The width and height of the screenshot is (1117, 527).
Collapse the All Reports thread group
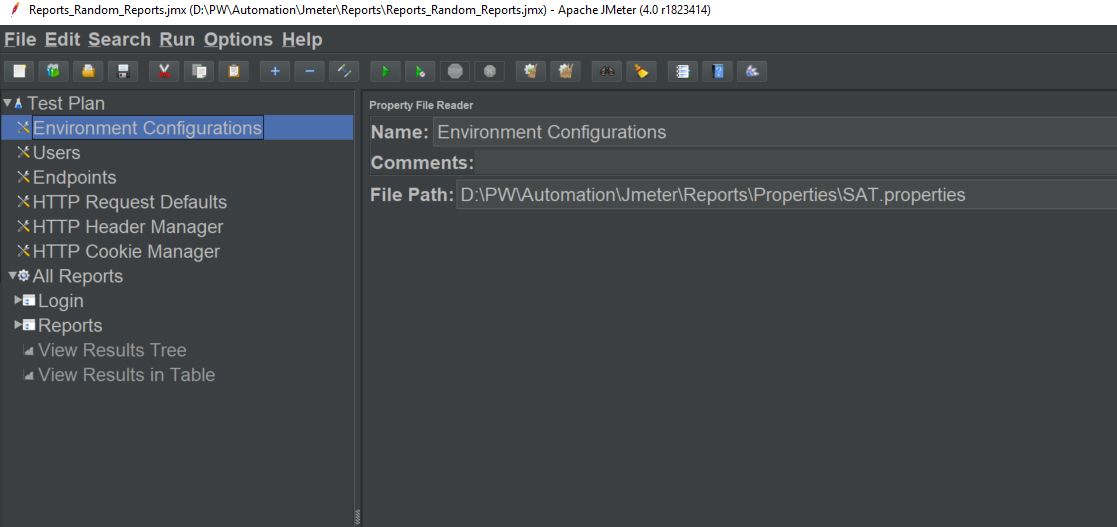[x=12, y=276]
